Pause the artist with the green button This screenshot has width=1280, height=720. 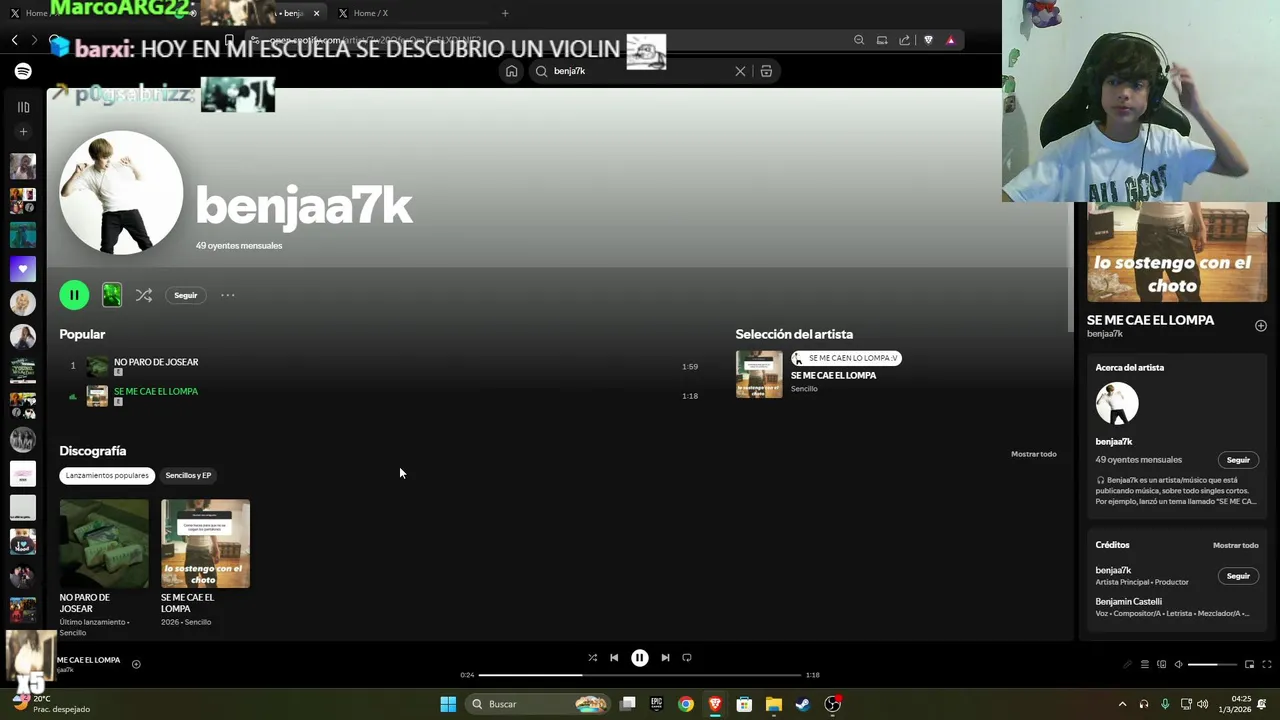click(74, 295)
